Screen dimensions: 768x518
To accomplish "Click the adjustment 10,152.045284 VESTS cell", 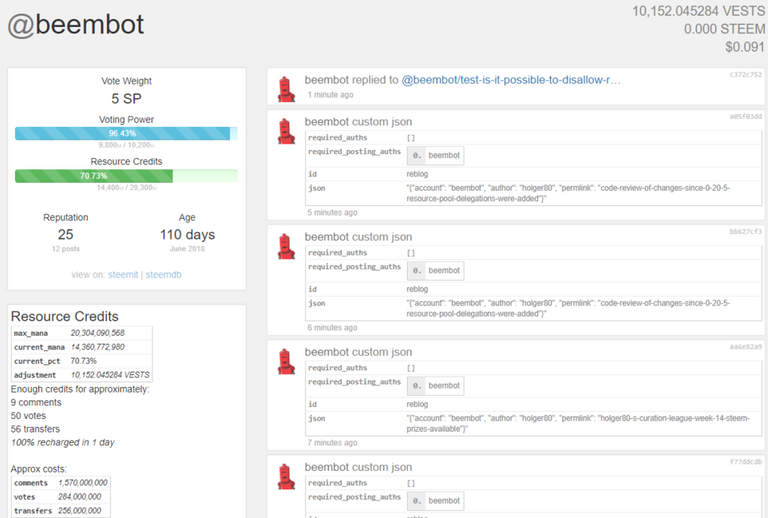I will [x=110, y=375].
